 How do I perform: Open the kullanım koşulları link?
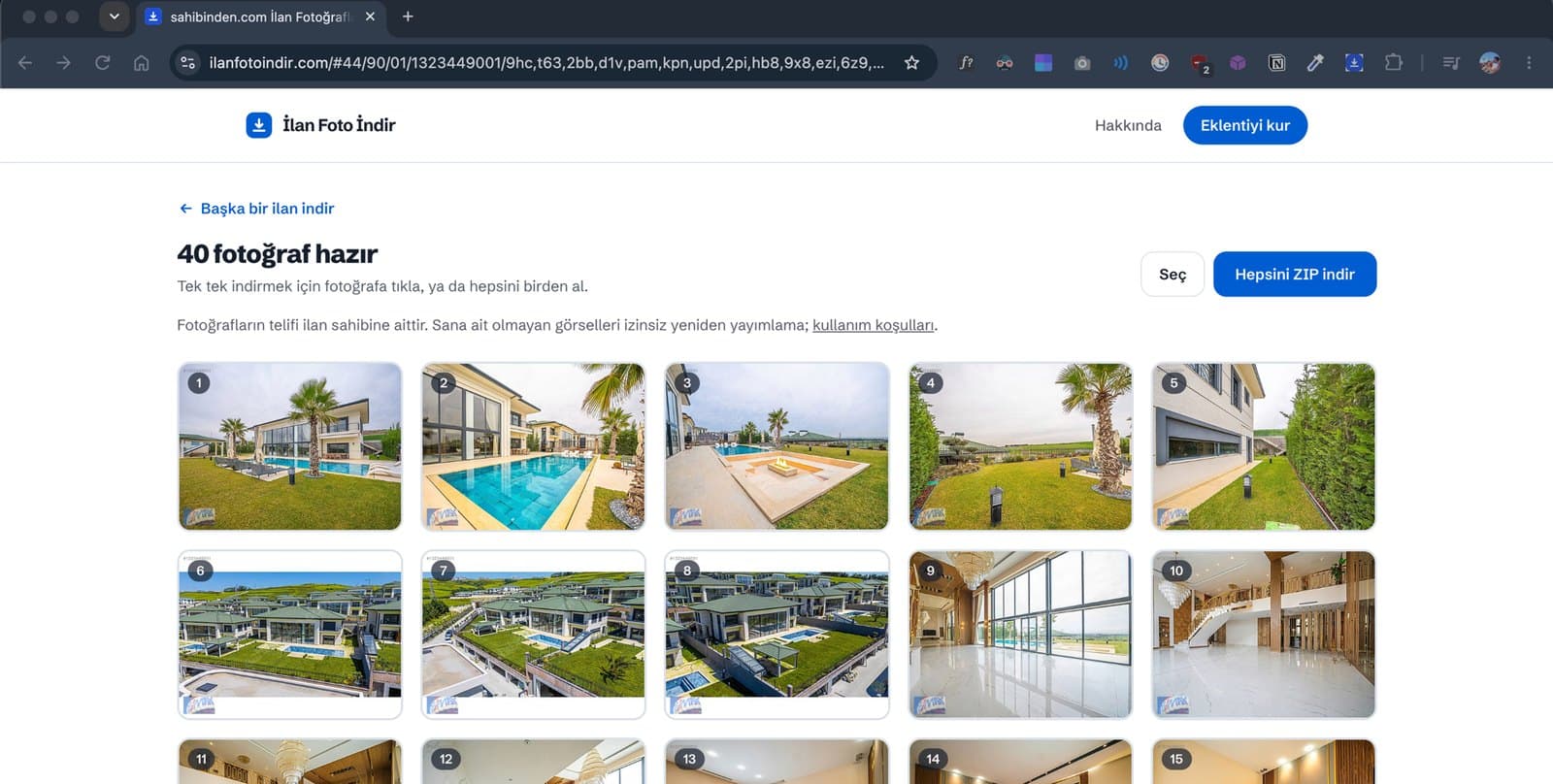(x=874, y=325)
